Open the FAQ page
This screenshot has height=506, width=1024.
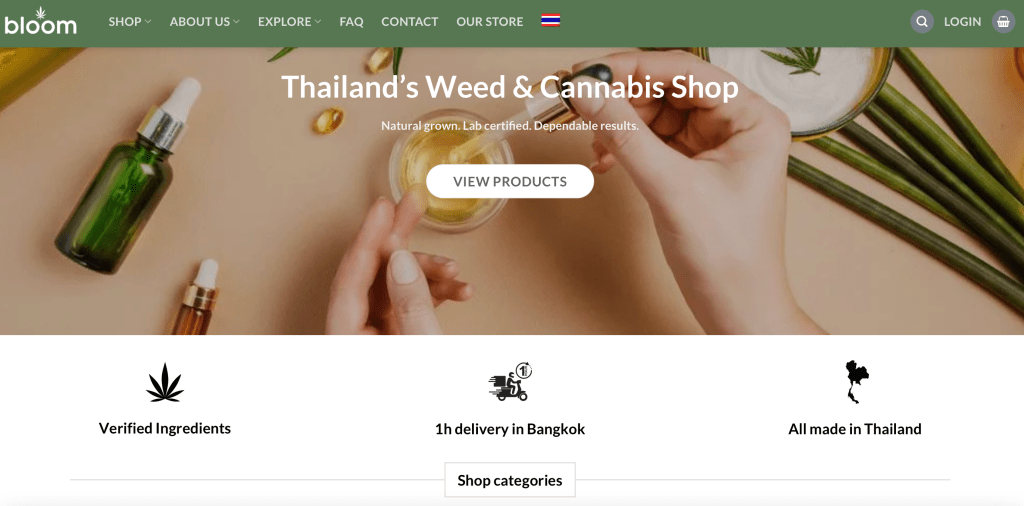(351, 22)
